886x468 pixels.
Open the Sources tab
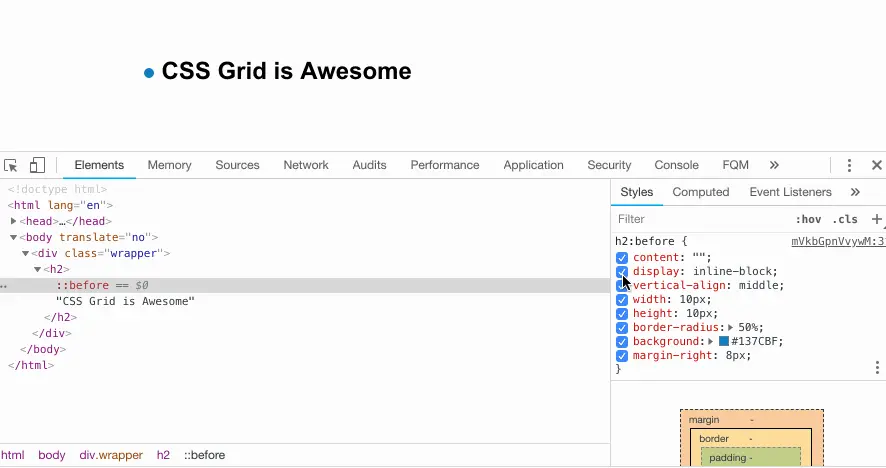[x=237, y=165]
